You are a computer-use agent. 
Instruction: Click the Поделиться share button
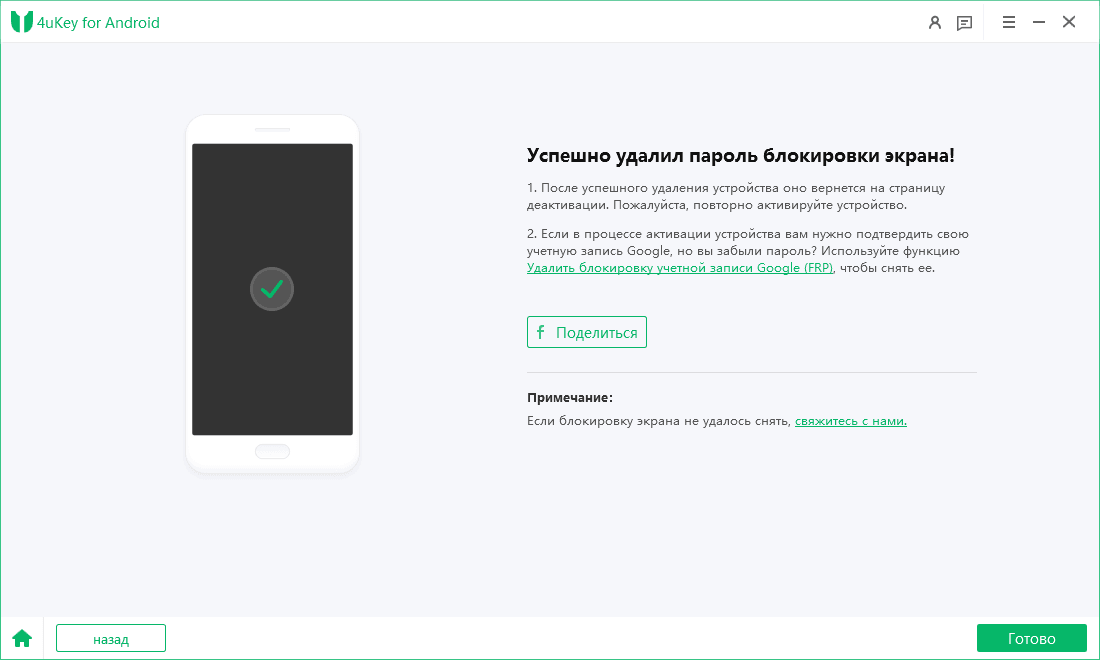(x=586, y=331)
